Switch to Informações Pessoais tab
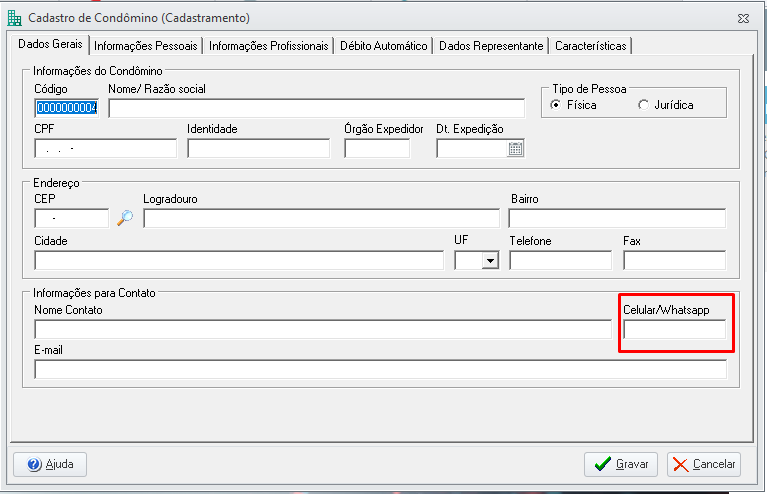This screenshot has width=767, height=494. pos(146,46)
